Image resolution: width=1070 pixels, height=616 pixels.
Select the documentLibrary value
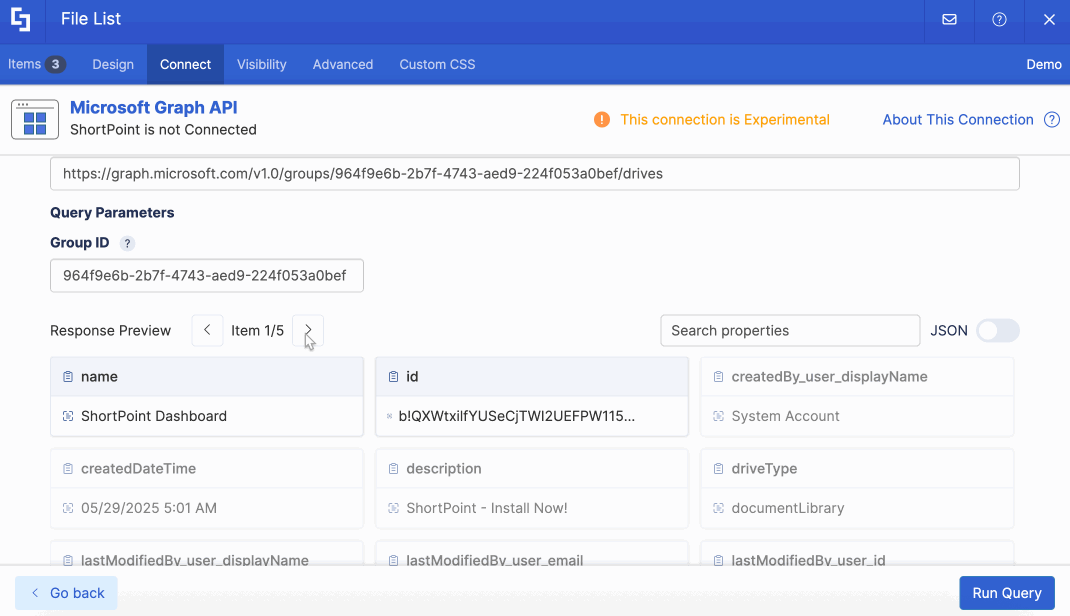[x=787, y=508]
